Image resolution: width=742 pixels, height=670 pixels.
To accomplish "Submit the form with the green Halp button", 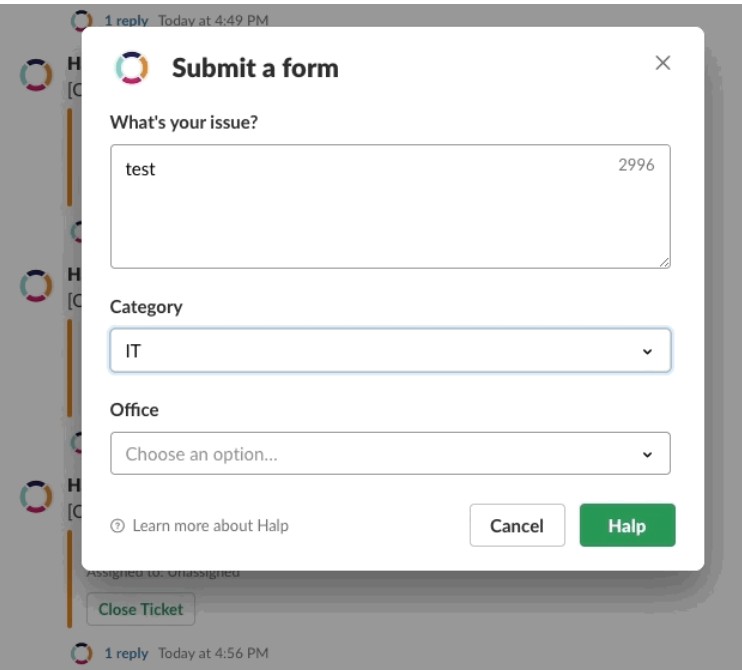I will (627, 526).
